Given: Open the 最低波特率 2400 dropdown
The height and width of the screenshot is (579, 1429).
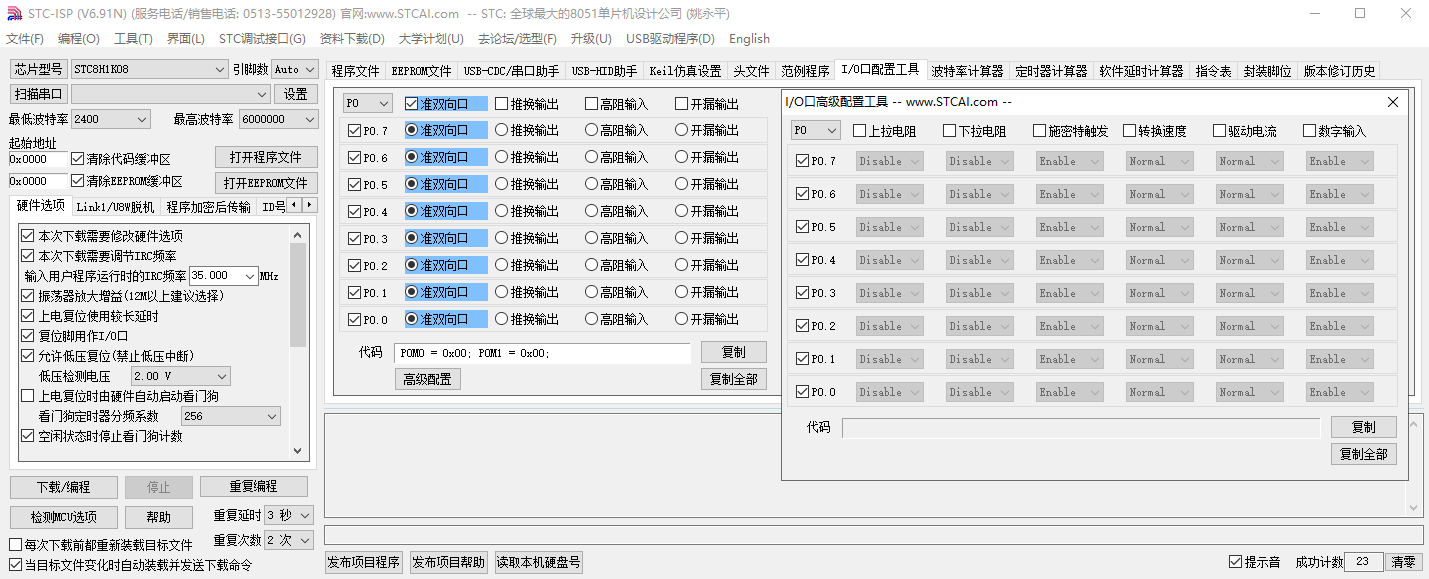Looking at the screenshot, I should (110, 119).
